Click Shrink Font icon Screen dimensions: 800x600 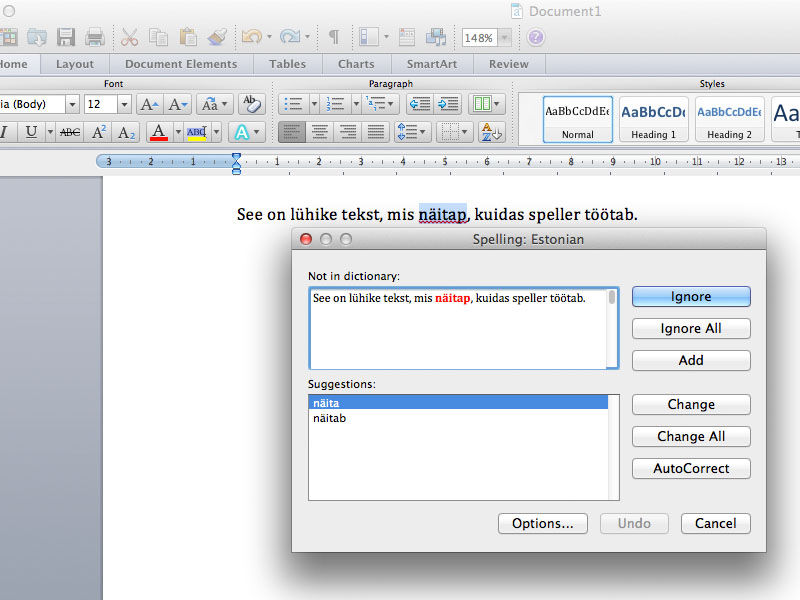[178, 105]
